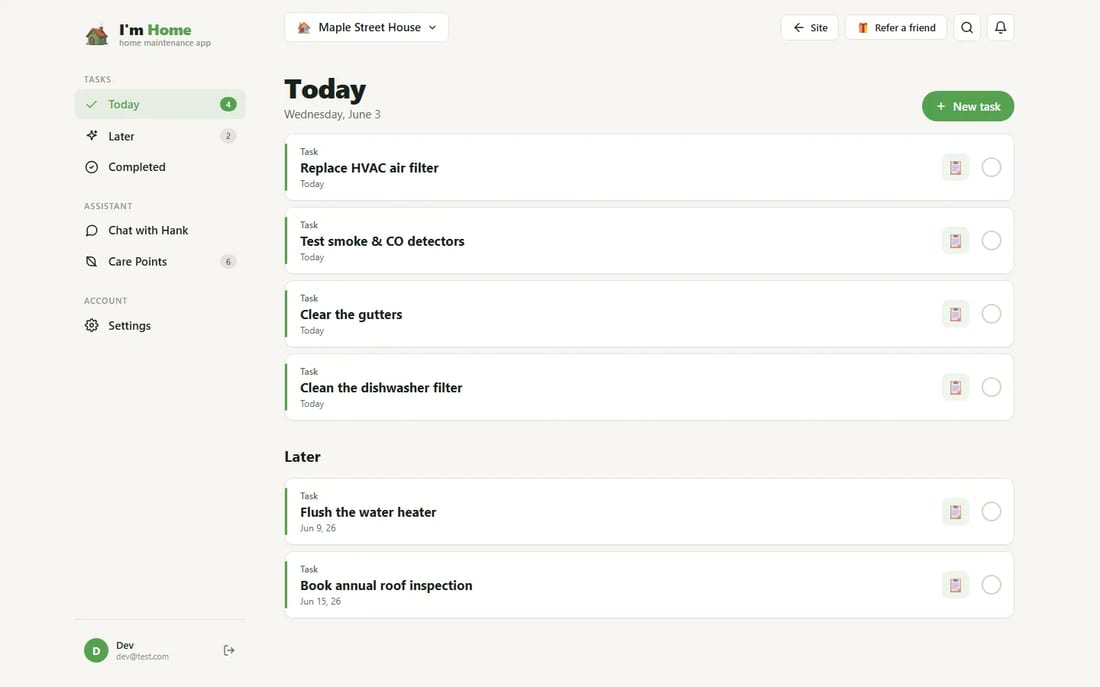
Task: Click the Later count badge showing 2
Action: (x=228, y=135)
